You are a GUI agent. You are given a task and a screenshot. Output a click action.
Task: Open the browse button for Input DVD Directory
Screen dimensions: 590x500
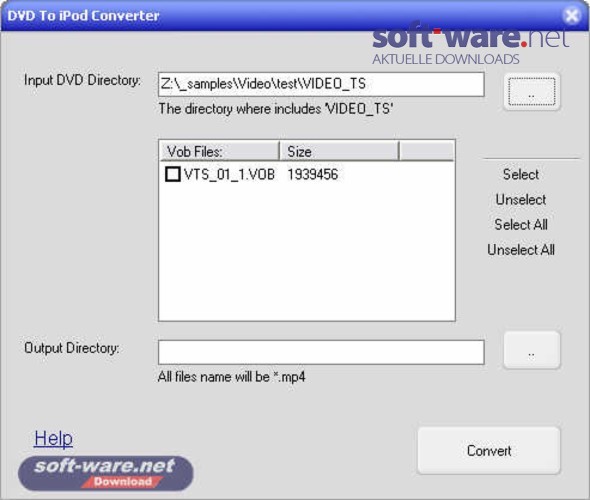click(x=532, y=91)
